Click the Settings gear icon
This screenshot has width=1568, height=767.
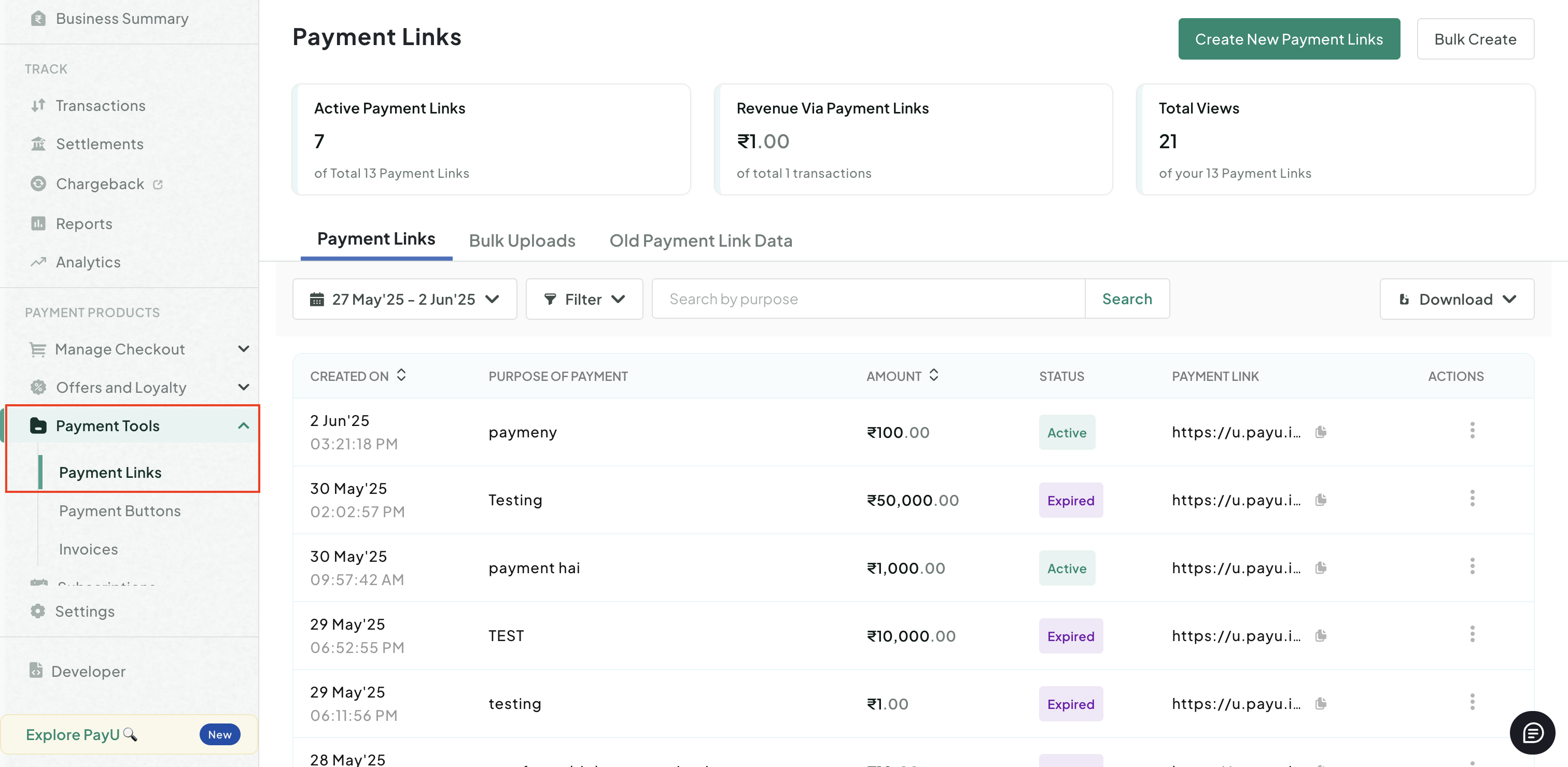[38, 610]
